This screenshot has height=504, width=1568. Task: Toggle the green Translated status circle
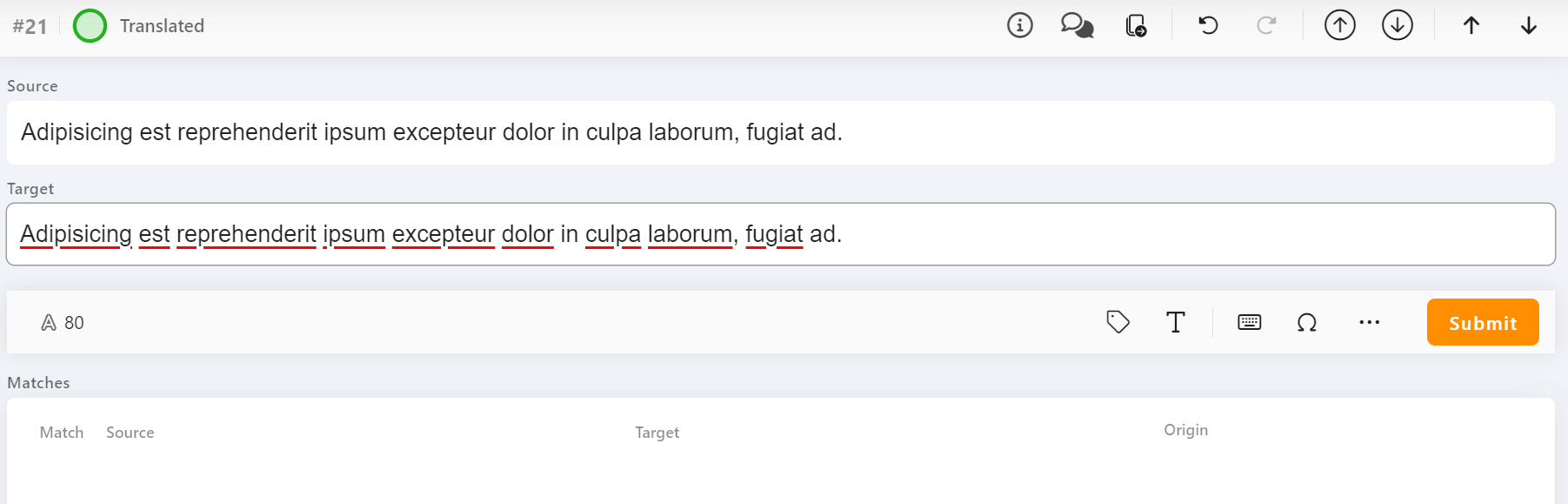coord(90,26)
